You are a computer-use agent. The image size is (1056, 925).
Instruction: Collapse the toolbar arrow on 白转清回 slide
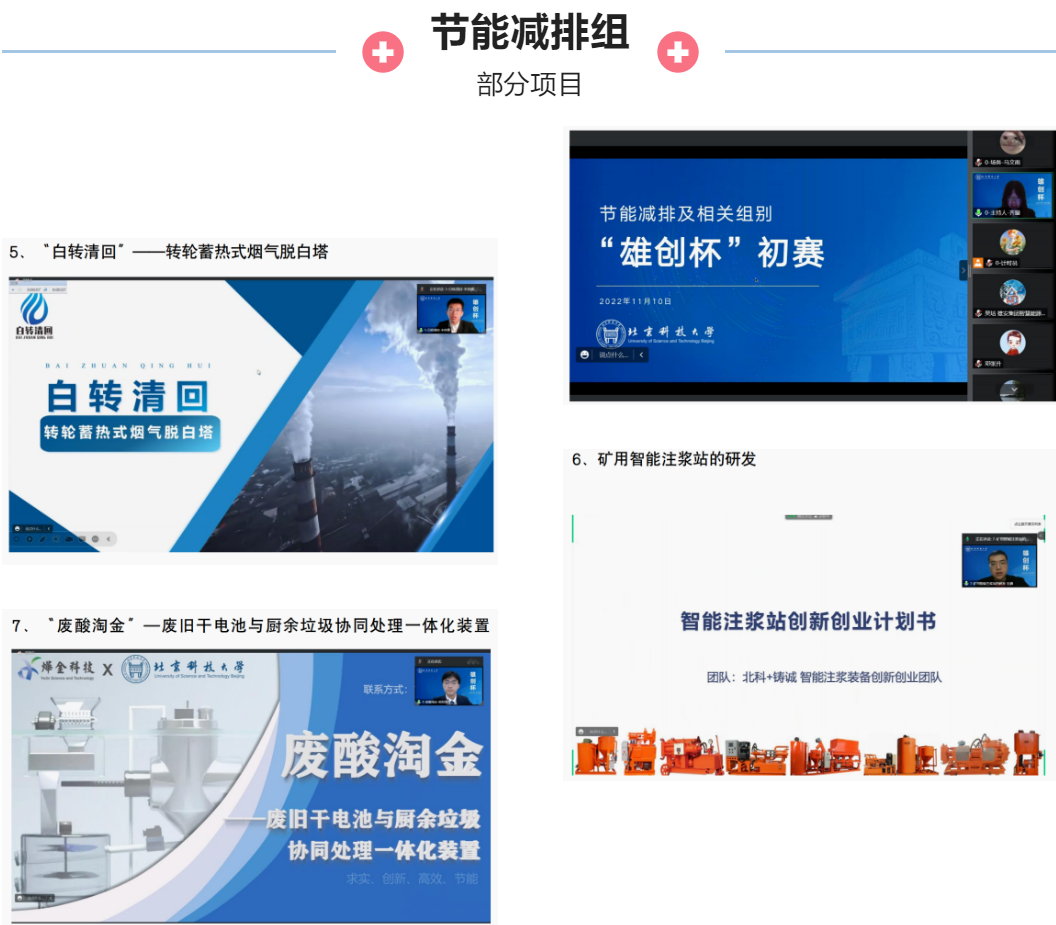(109, 539)
